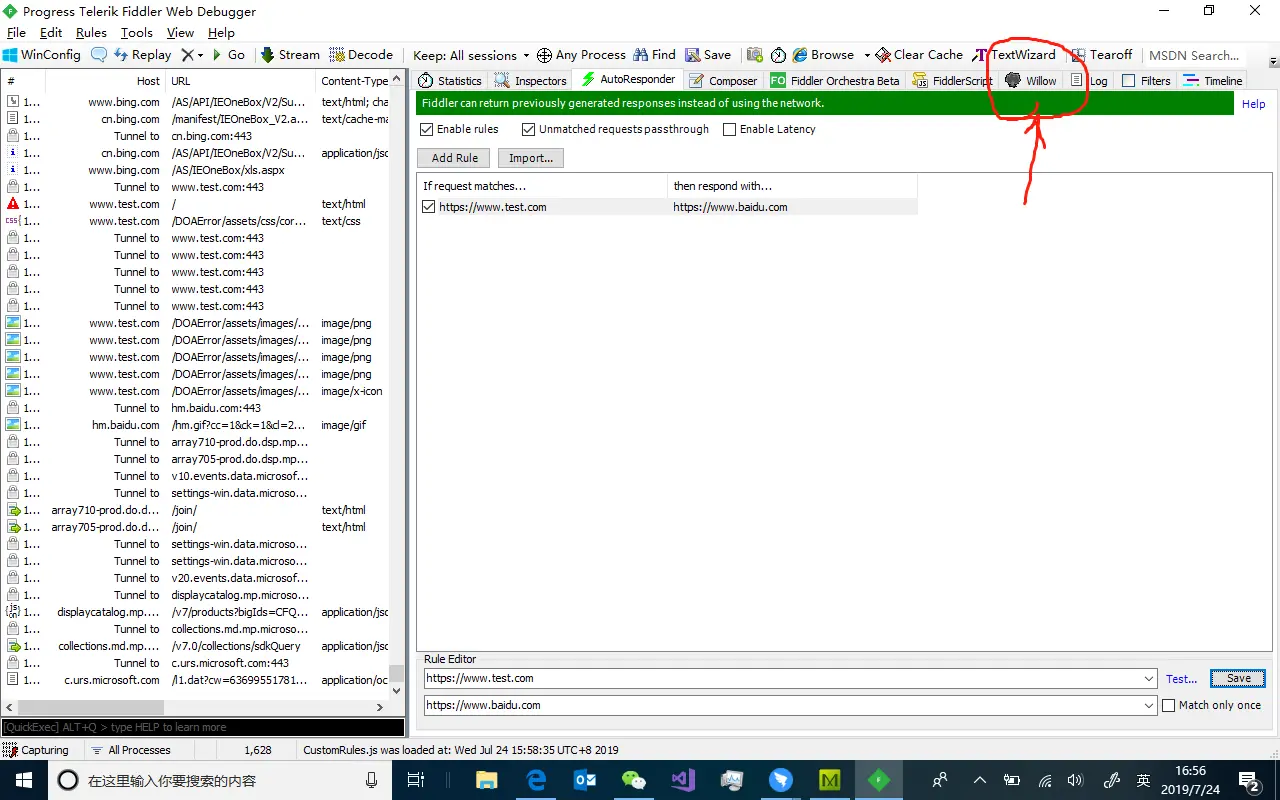Switch to Fiddler Orchestra Beta tab
The height and width of the screenshot is (800, 1280).
coord(835,81)
